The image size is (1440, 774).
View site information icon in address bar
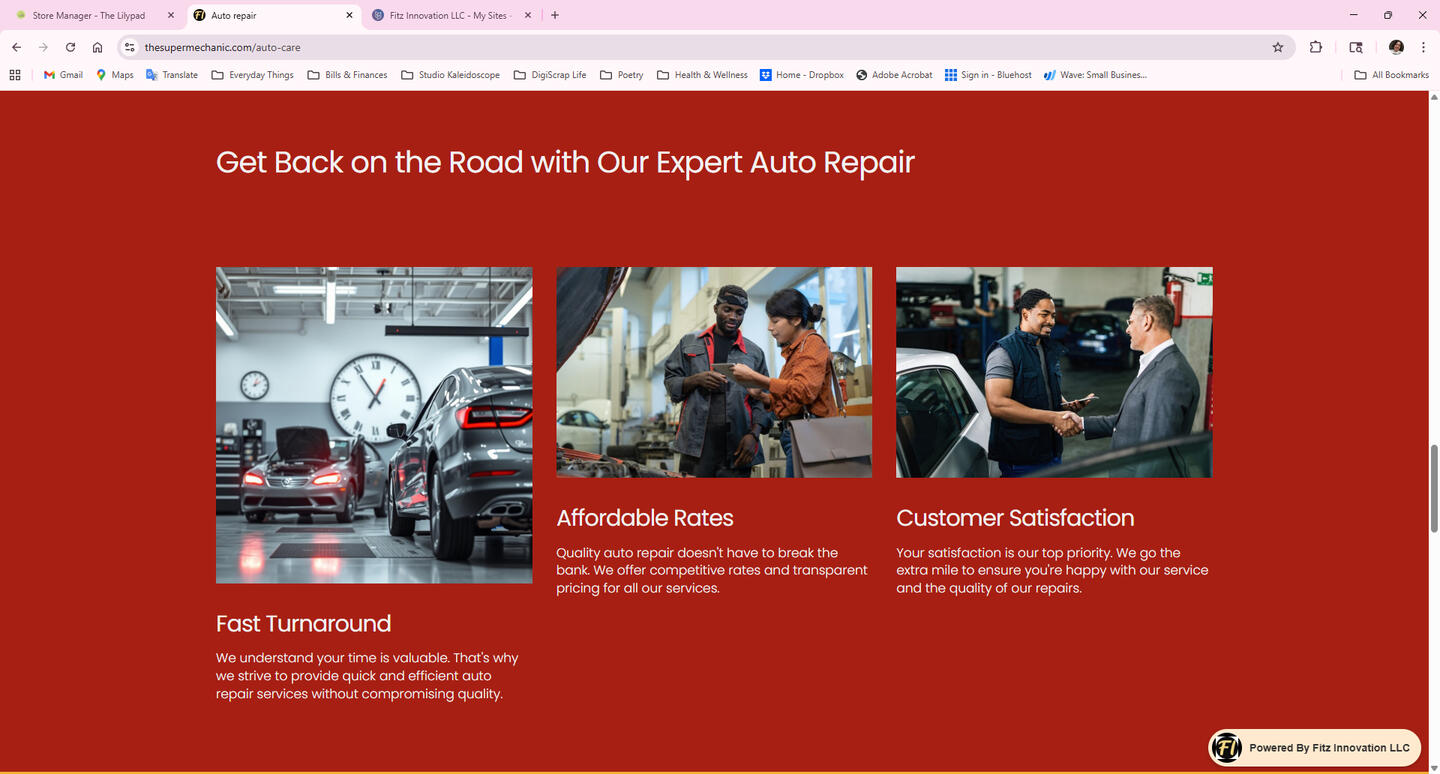[129, 47]
